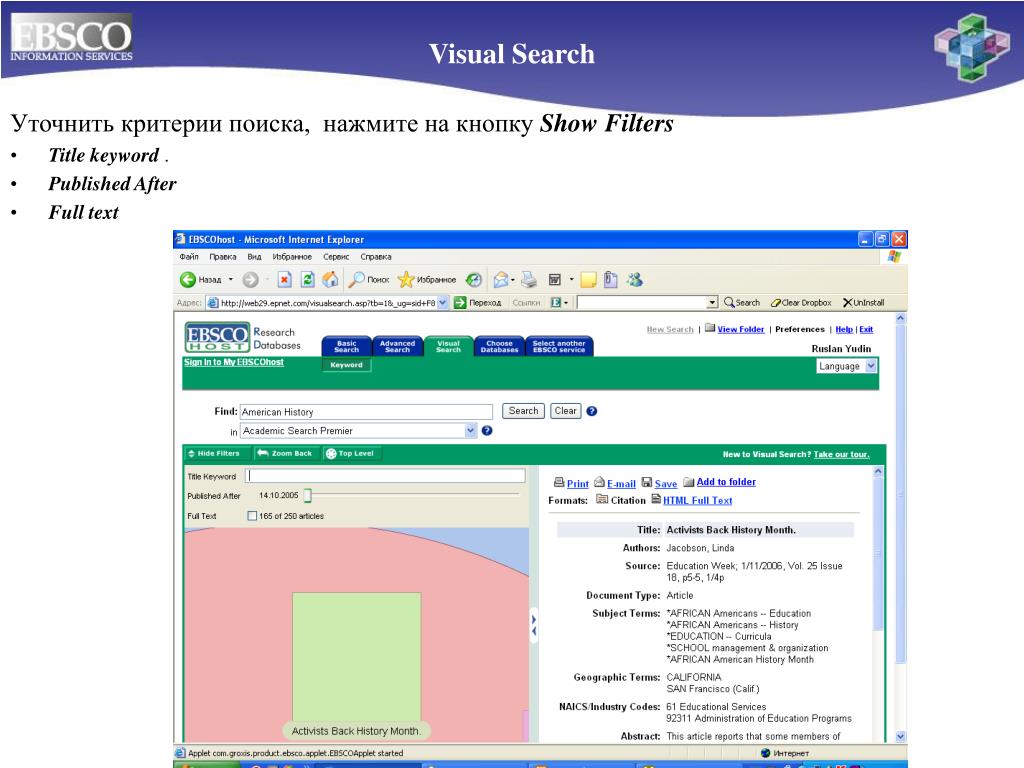Screen dimensions: 1024x768
Task: Open the Файл menu
Action: (189, 257)
